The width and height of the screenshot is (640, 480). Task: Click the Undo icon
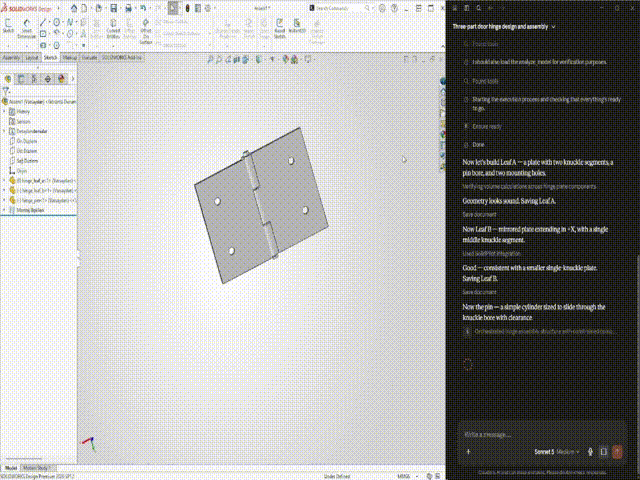[x=143, y=8]
